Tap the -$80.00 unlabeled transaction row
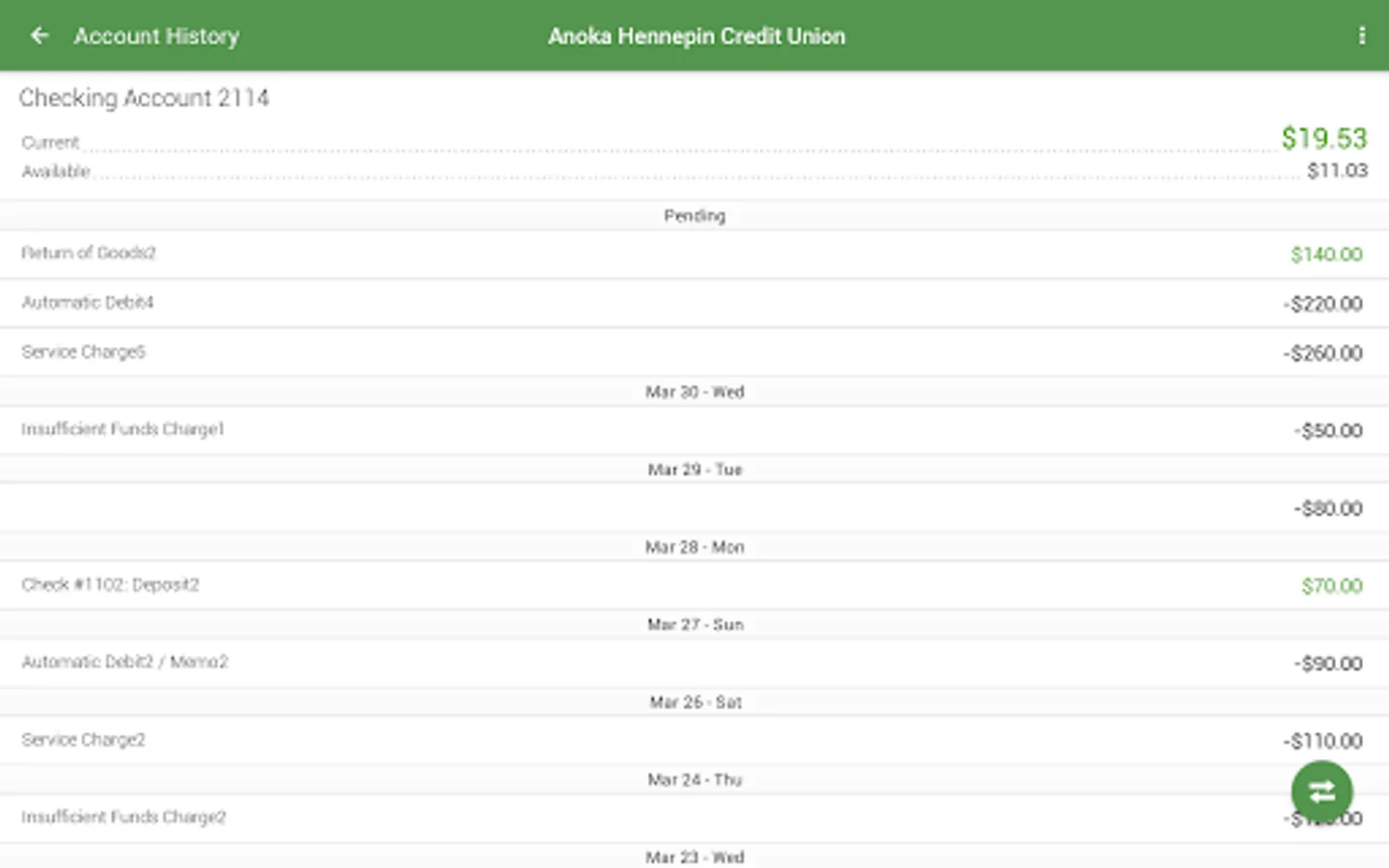 coord(694,508)
